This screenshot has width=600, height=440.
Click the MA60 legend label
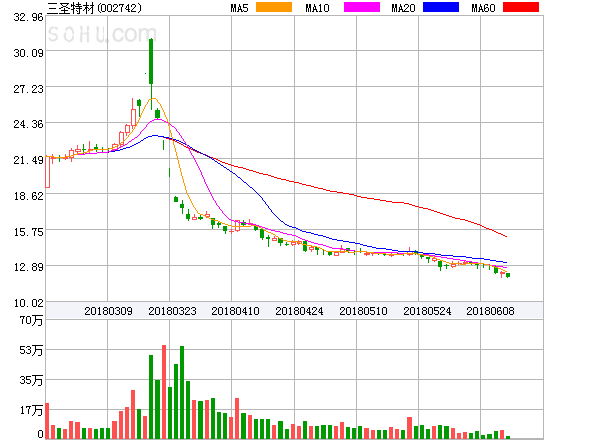pyautogui.click(x=483, y=8)
